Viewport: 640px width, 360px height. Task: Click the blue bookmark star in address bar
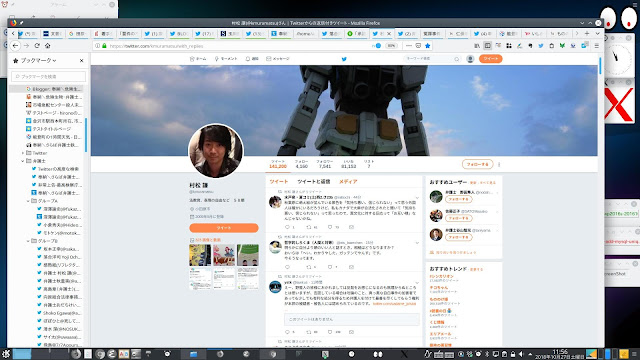(x=427, y=46)
